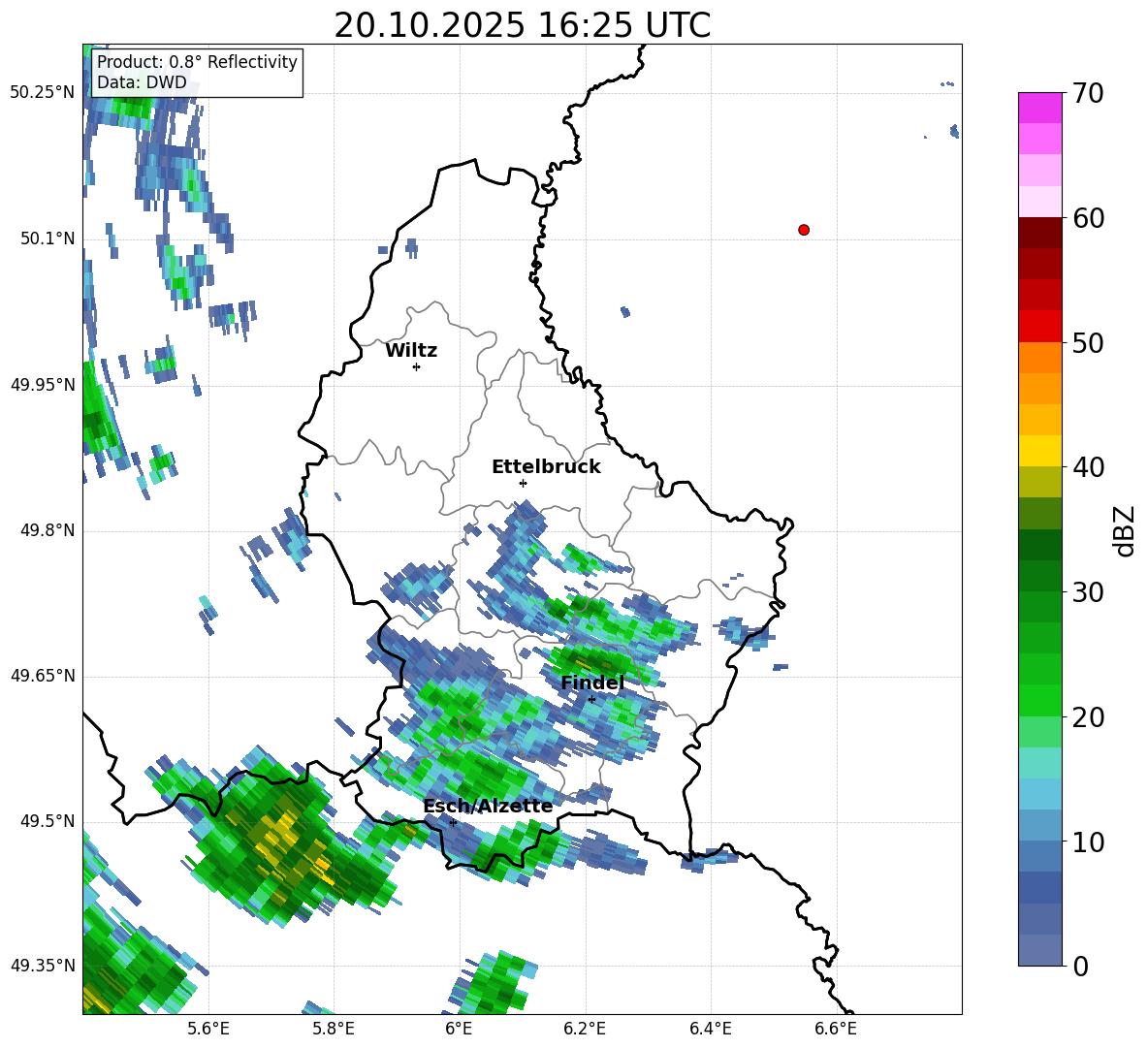This screenshot has width=1148, height=1048.
Task: Click the 'Product: 0.8° Reflectivity' text
Action: [197, 61]
